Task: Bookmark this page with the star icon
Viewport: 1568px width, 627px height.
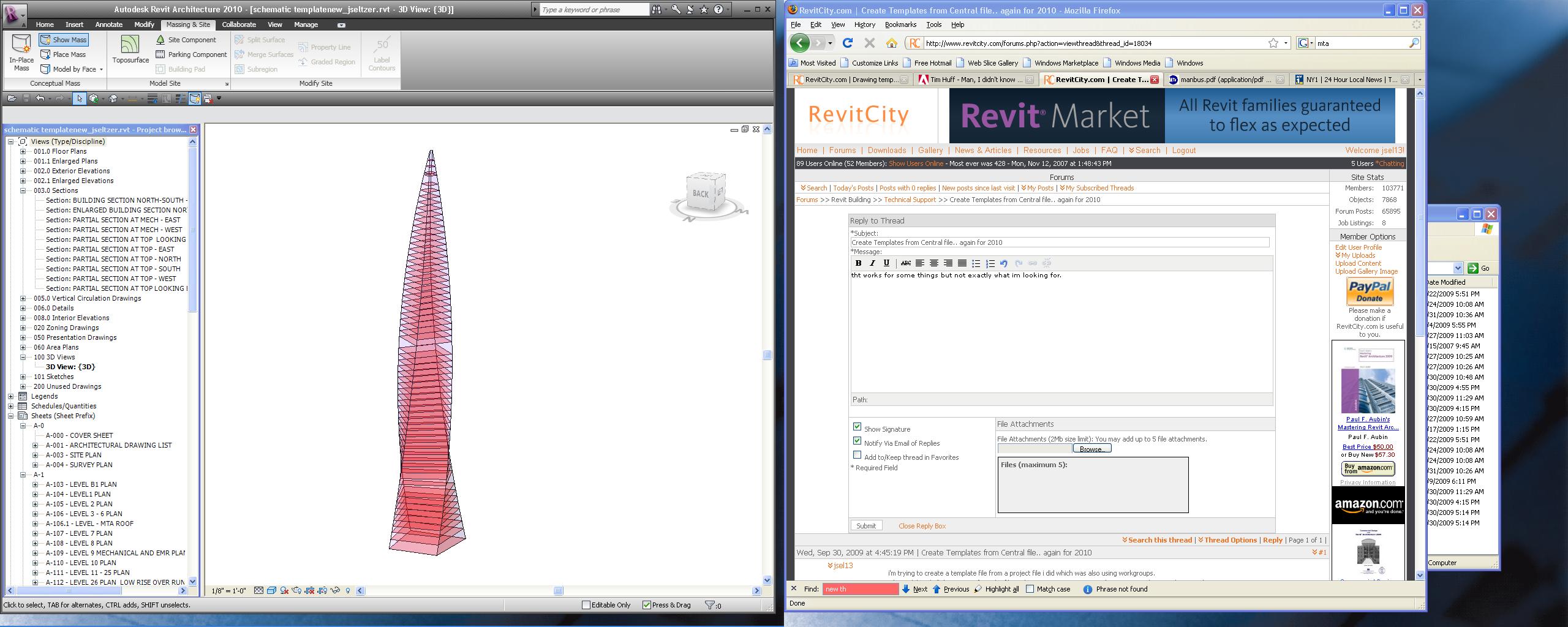Action: point(1273,43)
